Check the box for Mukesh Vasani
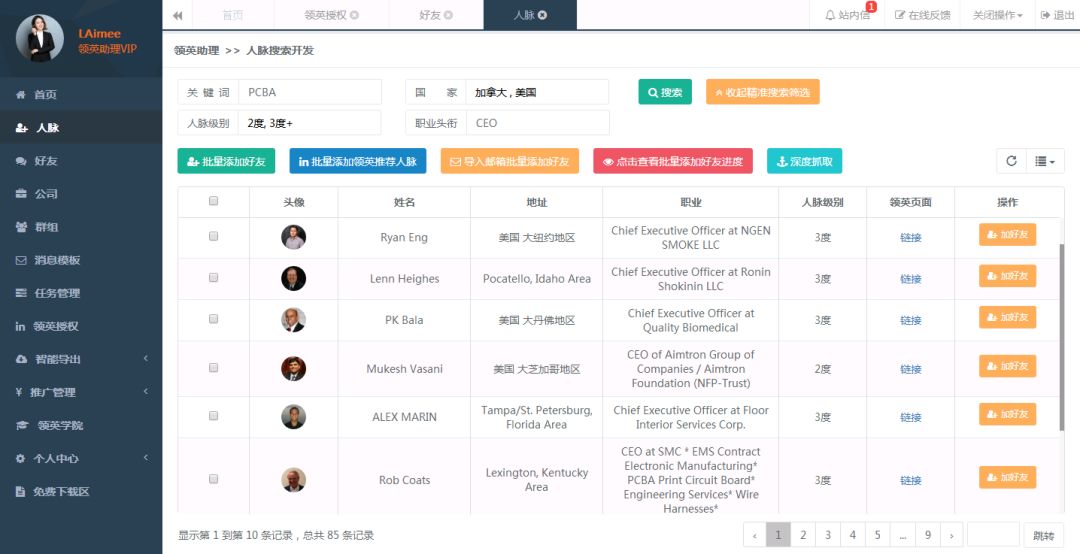1080x554 pixels. [x=214, y=368]
